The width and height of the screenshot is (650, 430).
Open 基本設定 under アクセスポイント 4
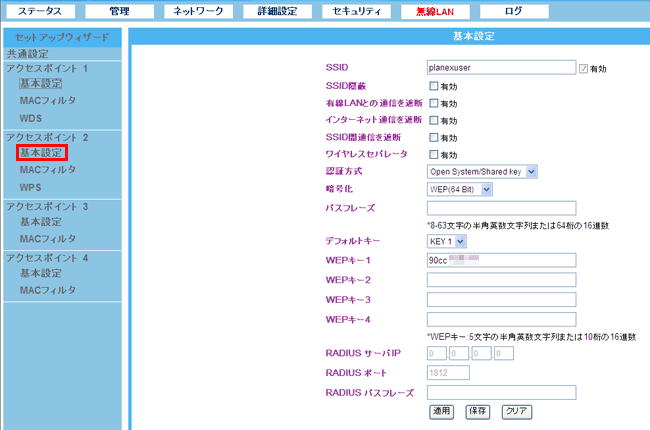[x=41, y=273]
